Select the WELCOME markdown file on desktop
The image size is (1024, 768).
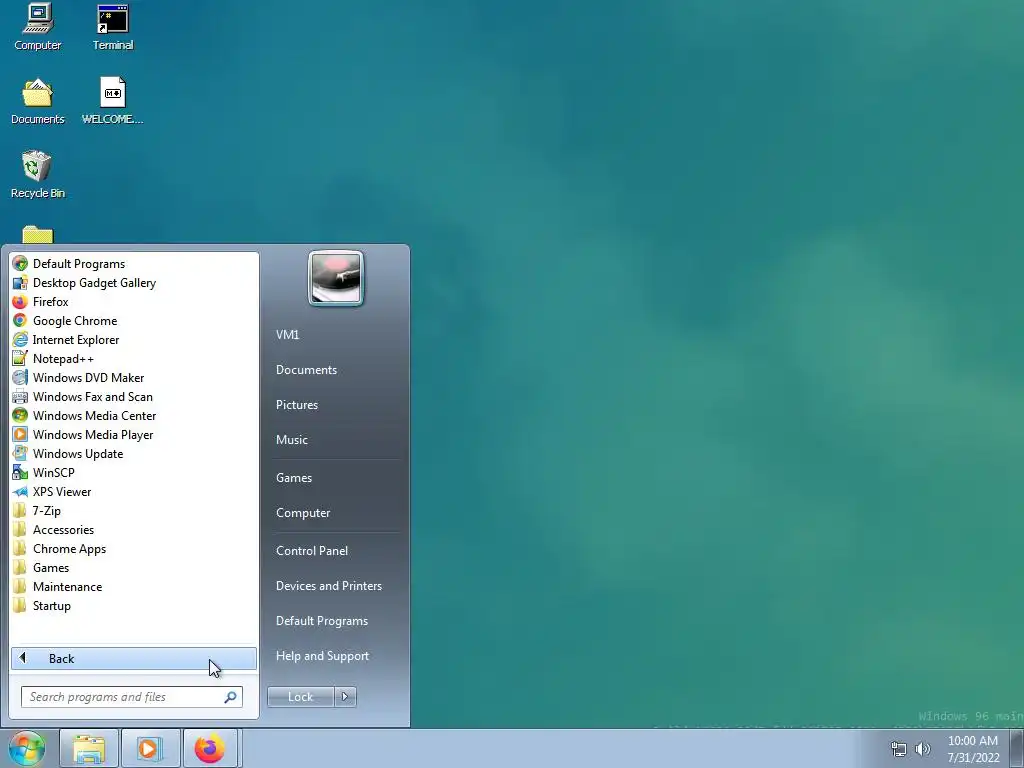[113, 102]
